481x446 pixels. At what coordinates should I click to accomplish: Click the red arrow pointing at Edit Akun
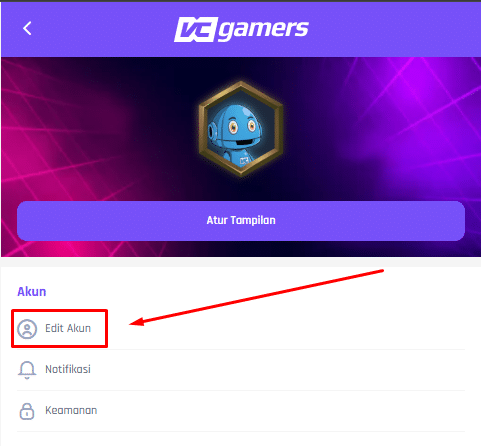[x=257, y=297]
